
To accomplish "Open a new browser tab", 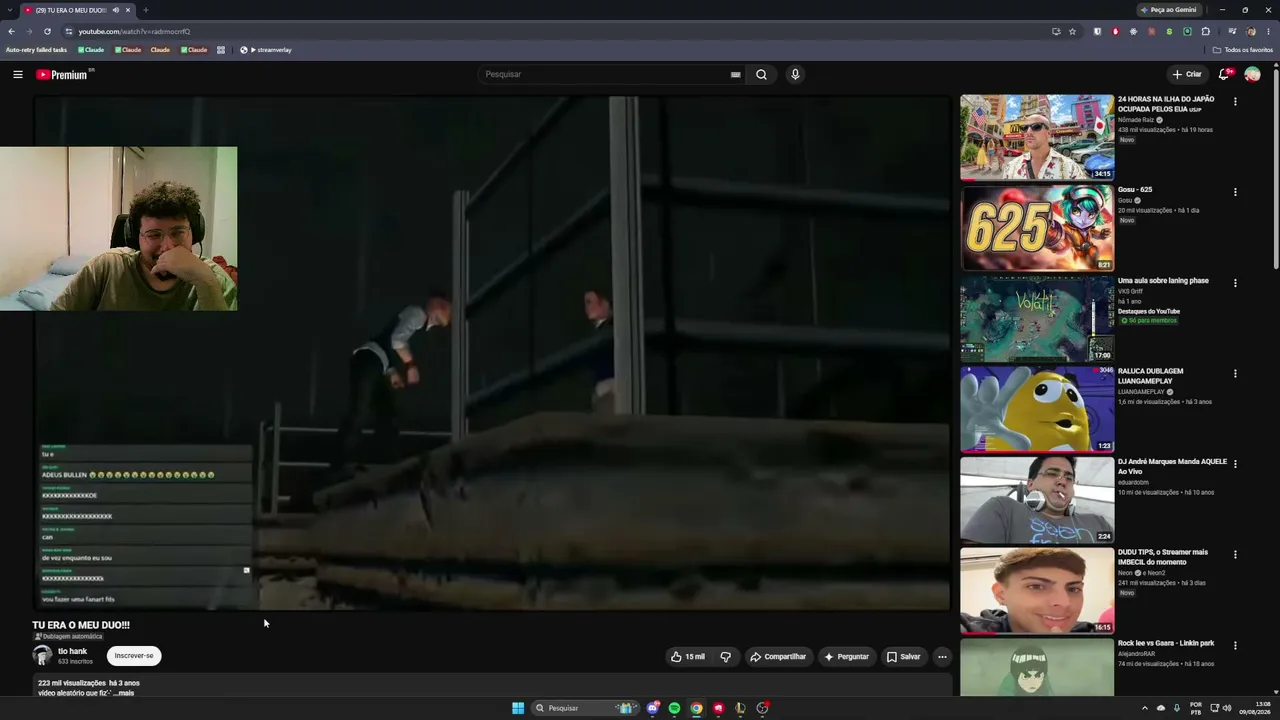I will (x=146, y=10).
